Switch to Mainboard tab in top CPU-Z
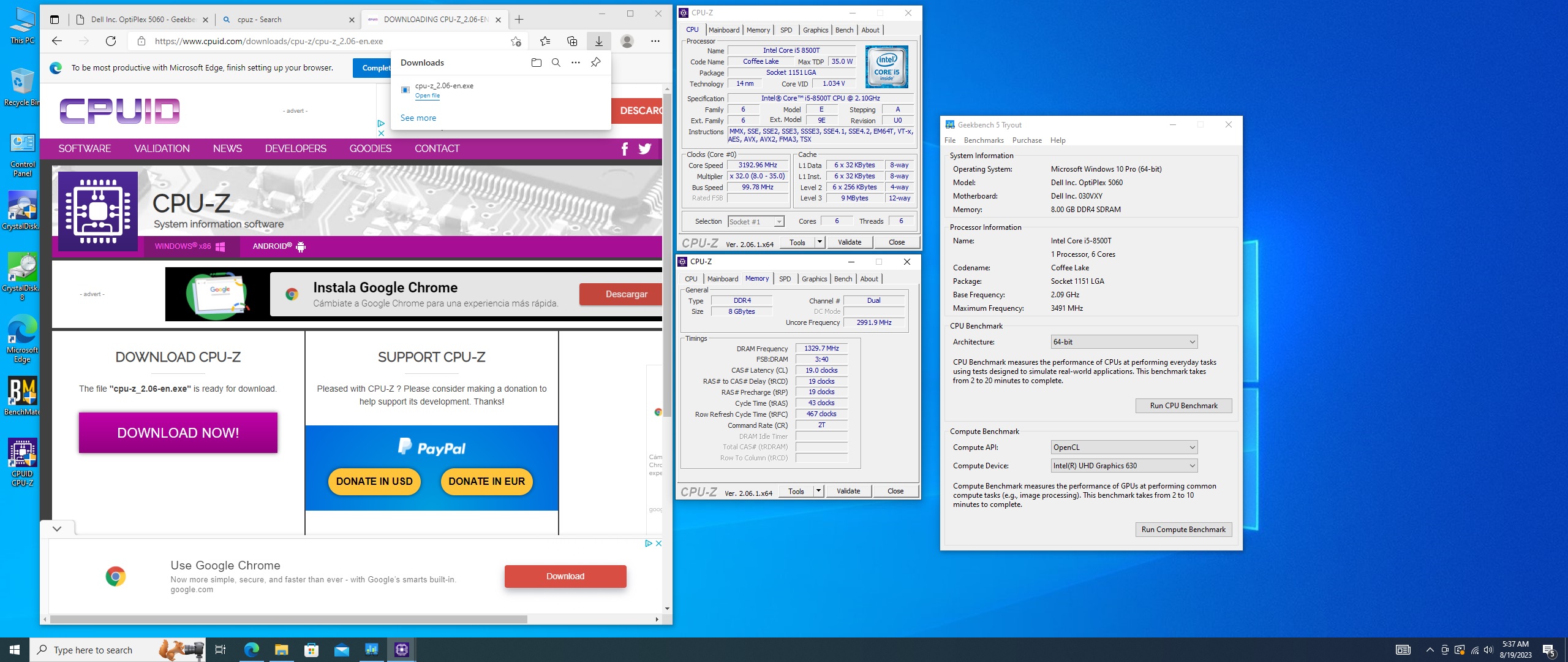1568x662 pixels. [x=724, y=30]
